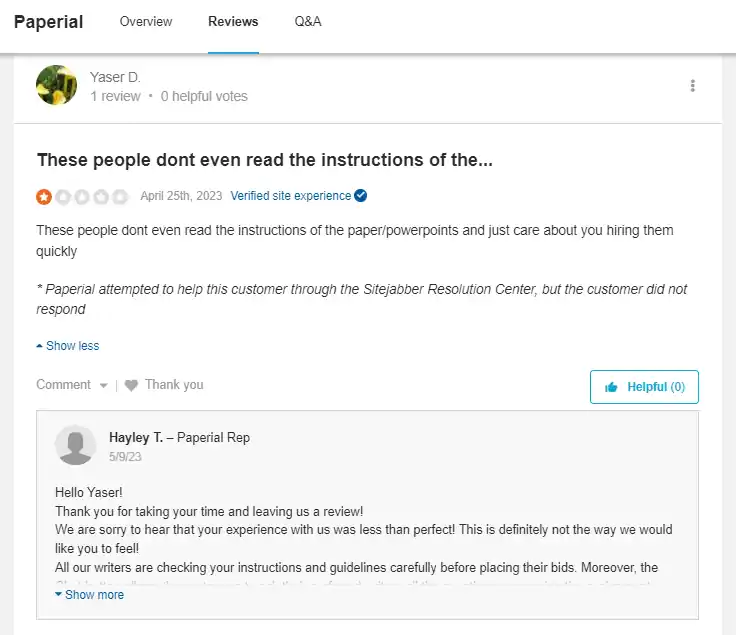Click Yaser D.'s profile avatar
This screenshot has width=736, height=635.
(x=57, y=85)
